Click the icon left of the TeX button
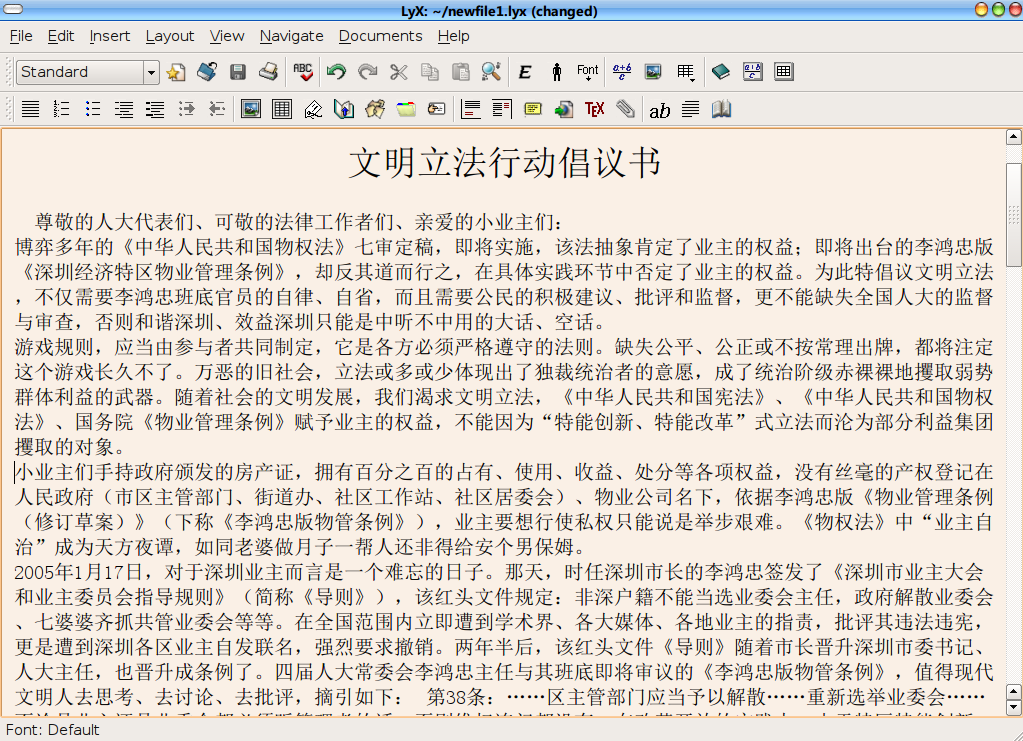Viewport: 1023px width, 741px height. [x=564, y=109]
